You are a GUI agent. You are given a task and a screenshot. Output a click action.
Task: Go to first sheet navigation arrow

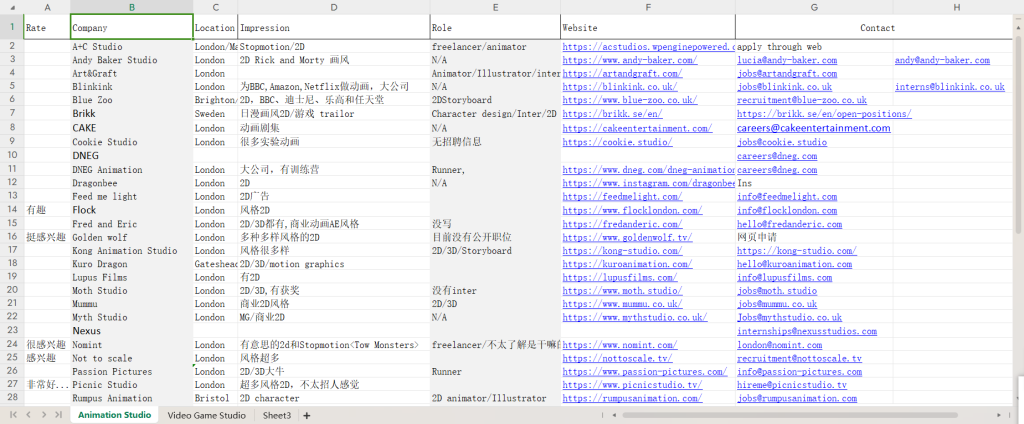[13, 415]
